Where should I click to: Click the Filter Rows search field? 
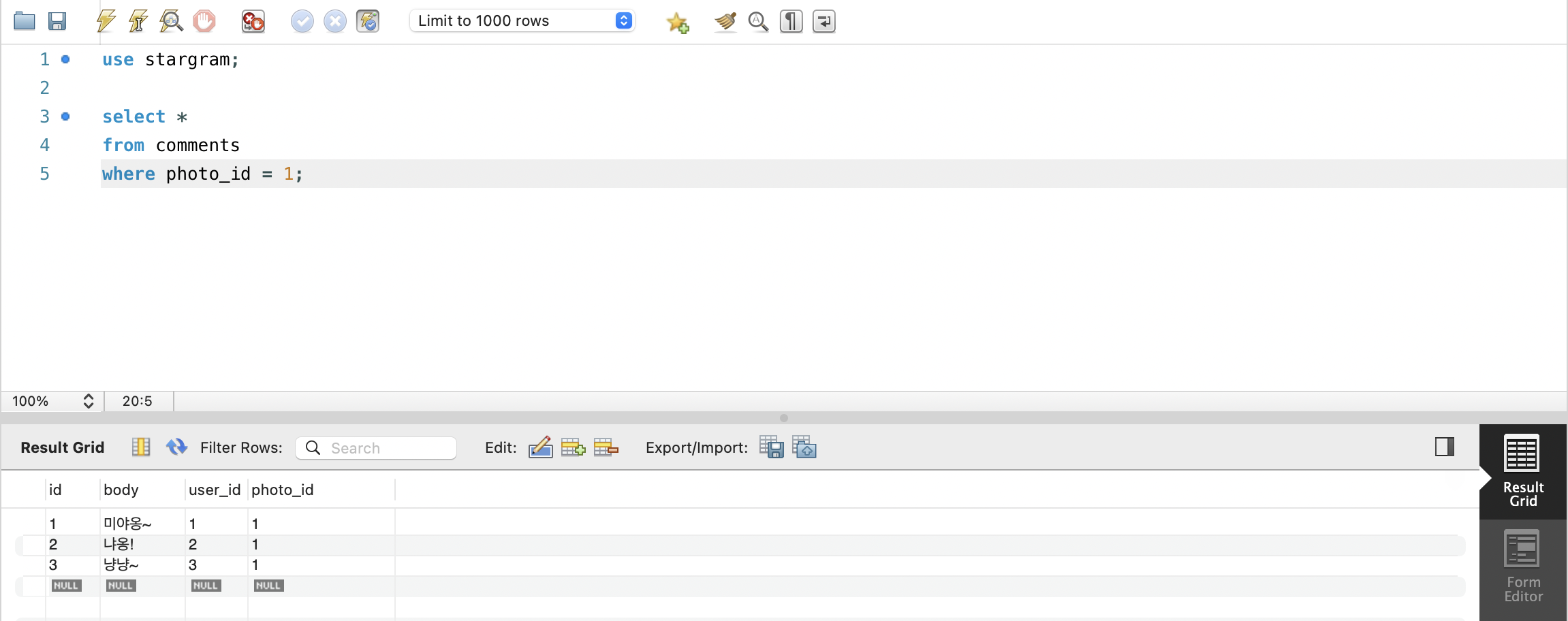pyautogui.click(x=376, y=447)
